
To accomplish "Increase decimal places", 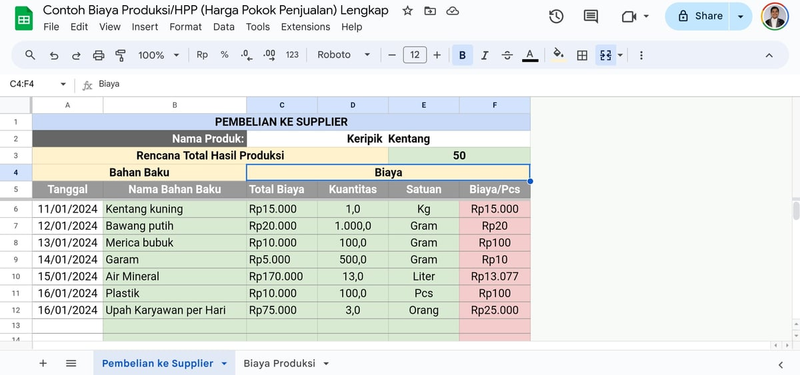I will point(269,55).
